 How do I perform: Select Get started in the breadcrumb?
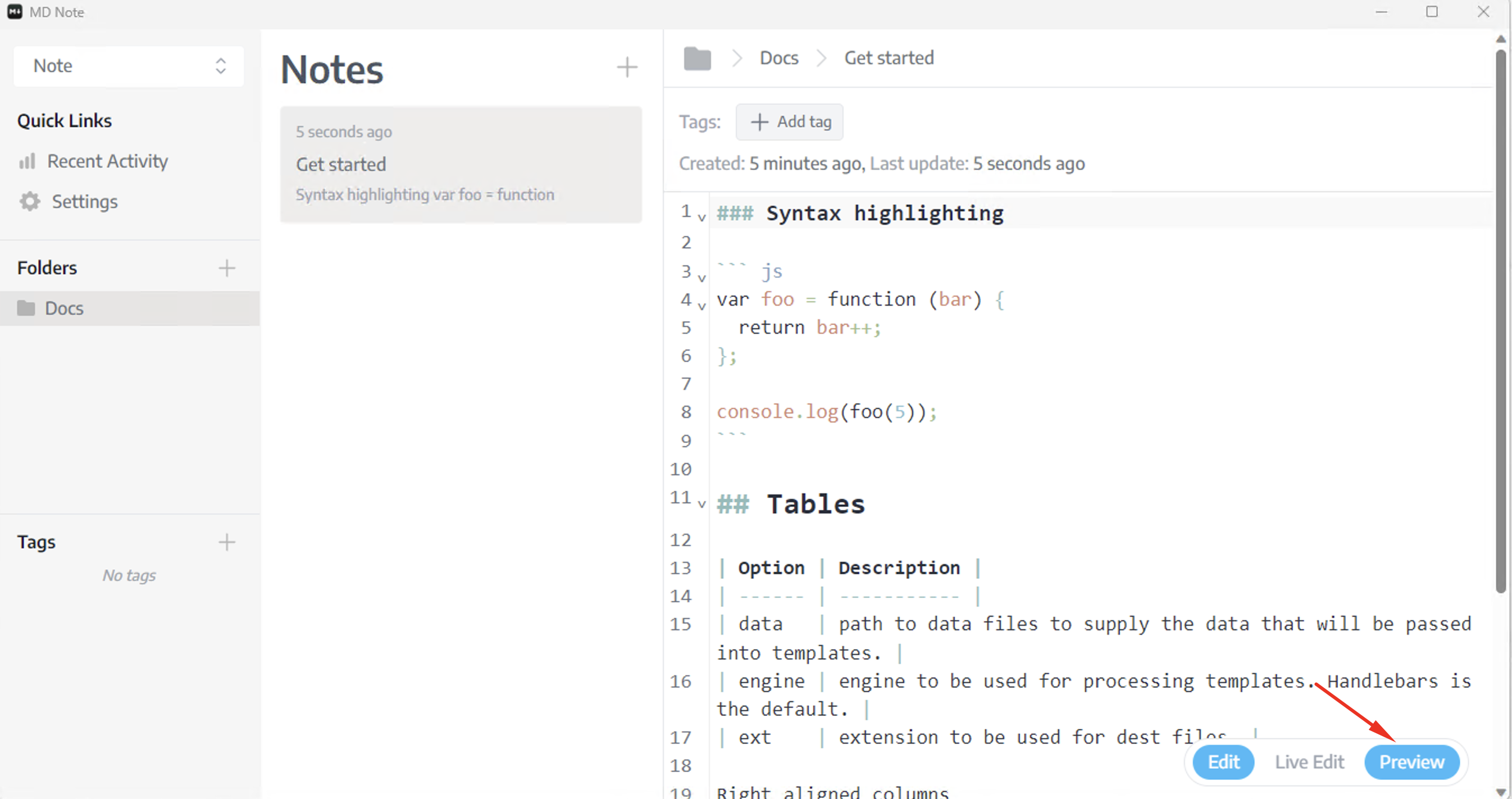coord(889,58)
